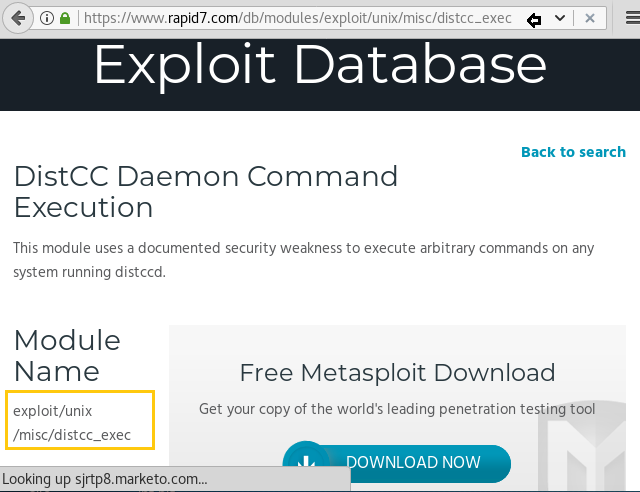Expand the URL history dropdown chevron
640x492 pixels.
click(x=560, y=18)
